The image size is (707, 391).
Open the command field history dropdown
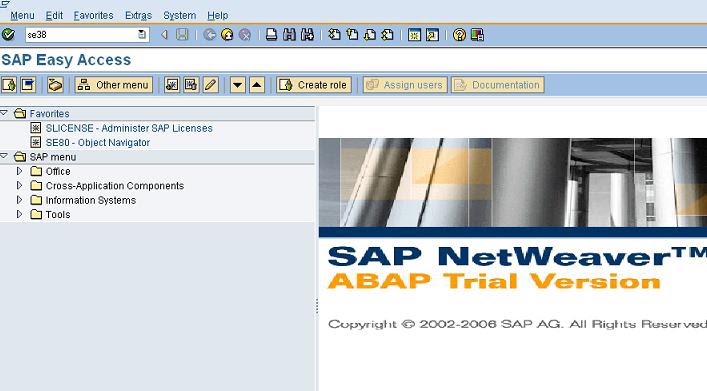142,35
